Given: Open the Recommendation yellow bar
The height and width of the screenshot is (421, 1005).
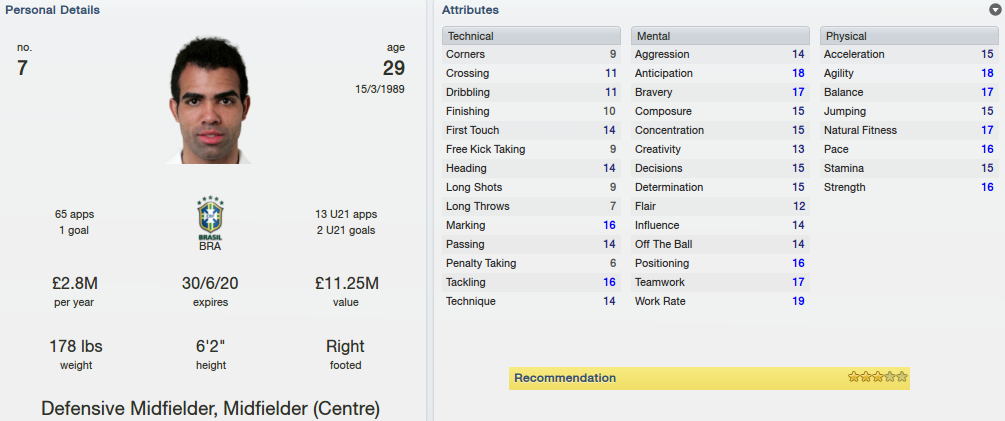Looking at the screenshot, I should (709, 378).
